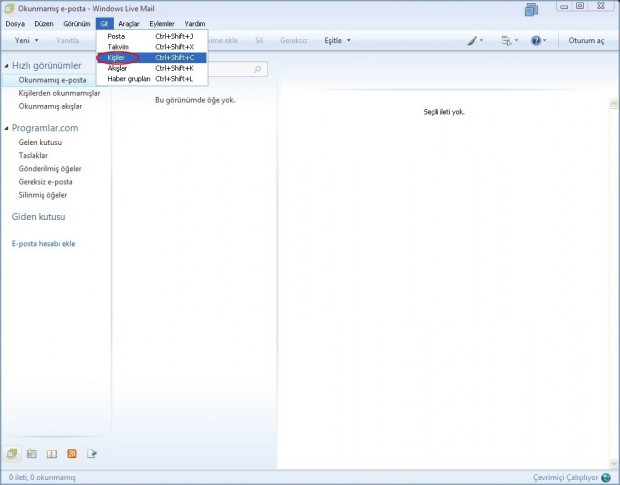Image resolution: width=620 pixels, height=485 pixels.
Task: Open the Düzen menu
Action: [43, 24]
